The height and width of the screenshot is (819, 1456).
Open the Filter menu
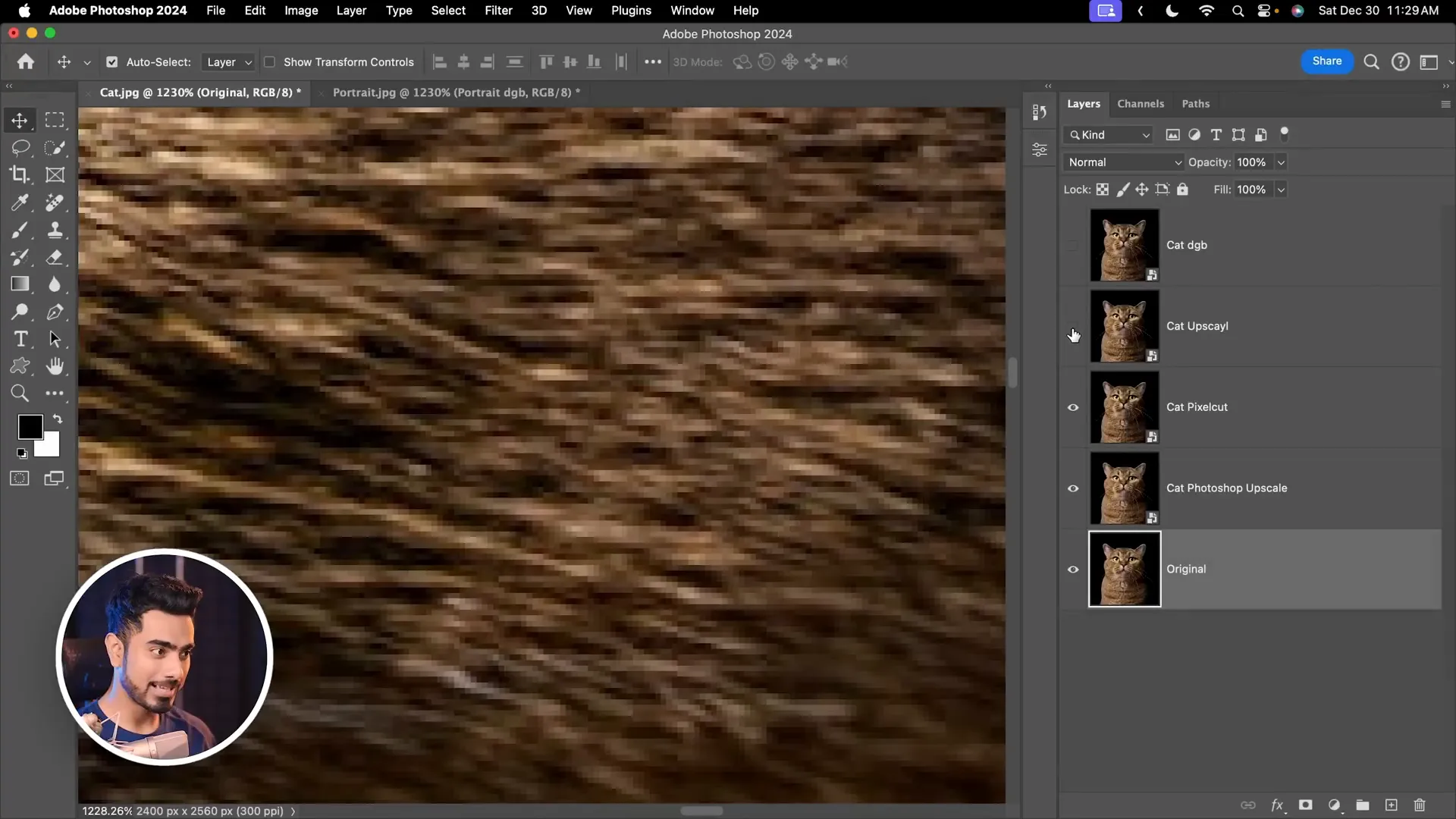pos(498,11)
